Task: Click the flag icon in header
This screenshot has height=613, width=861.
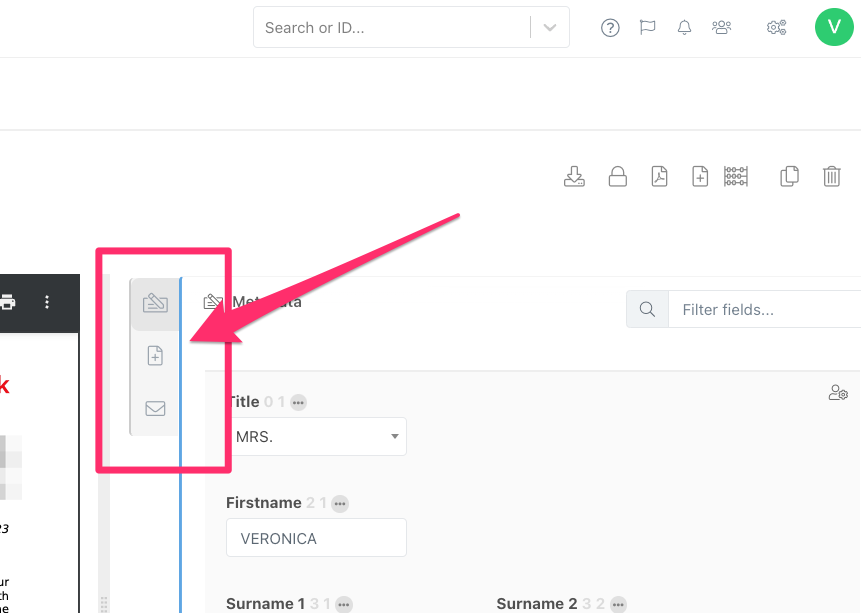Action: click(x=647, y=28)
